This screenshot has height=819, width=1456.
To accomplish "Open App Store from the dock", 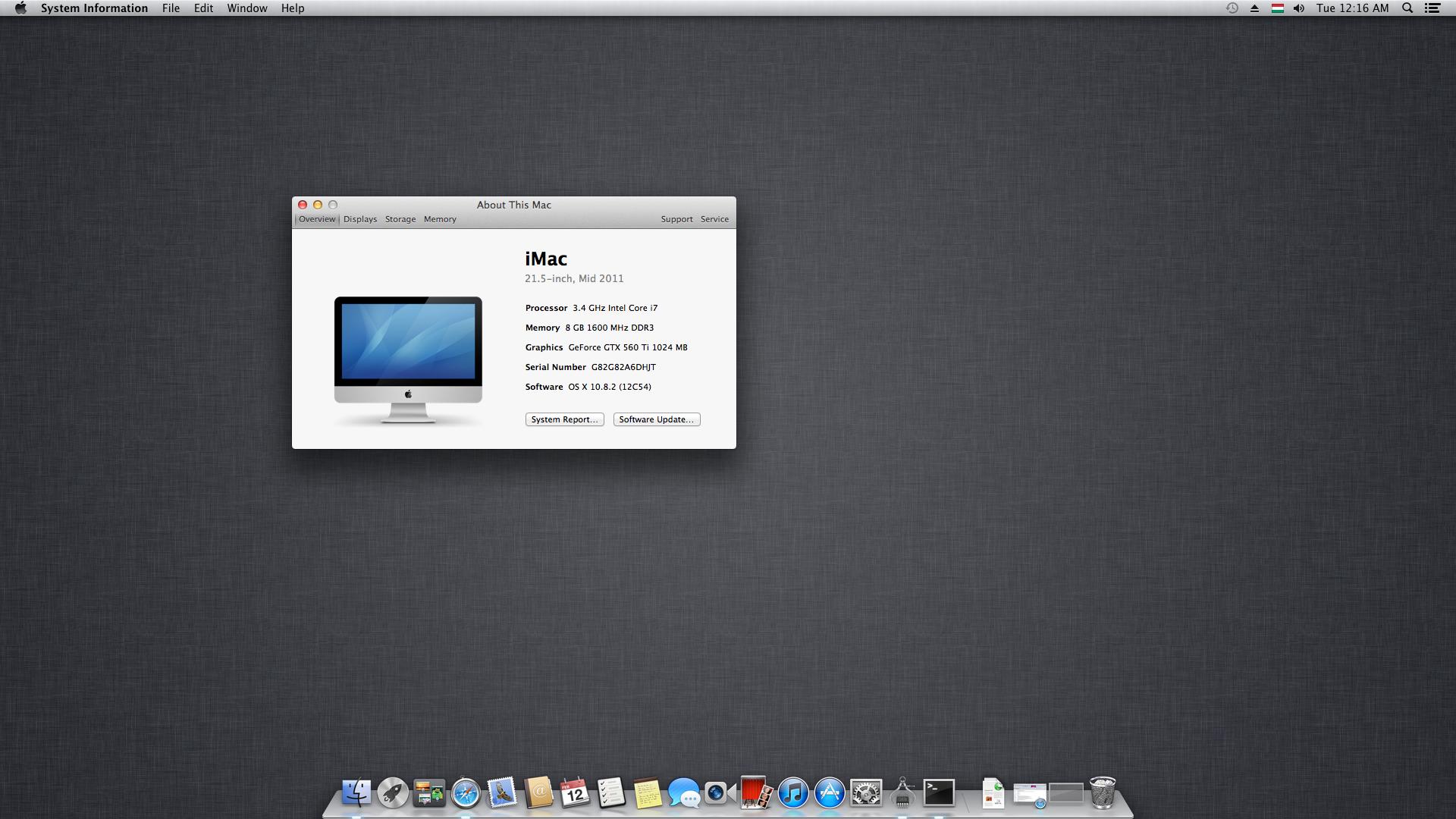I will pyautogui.click(x=830, y=793).
